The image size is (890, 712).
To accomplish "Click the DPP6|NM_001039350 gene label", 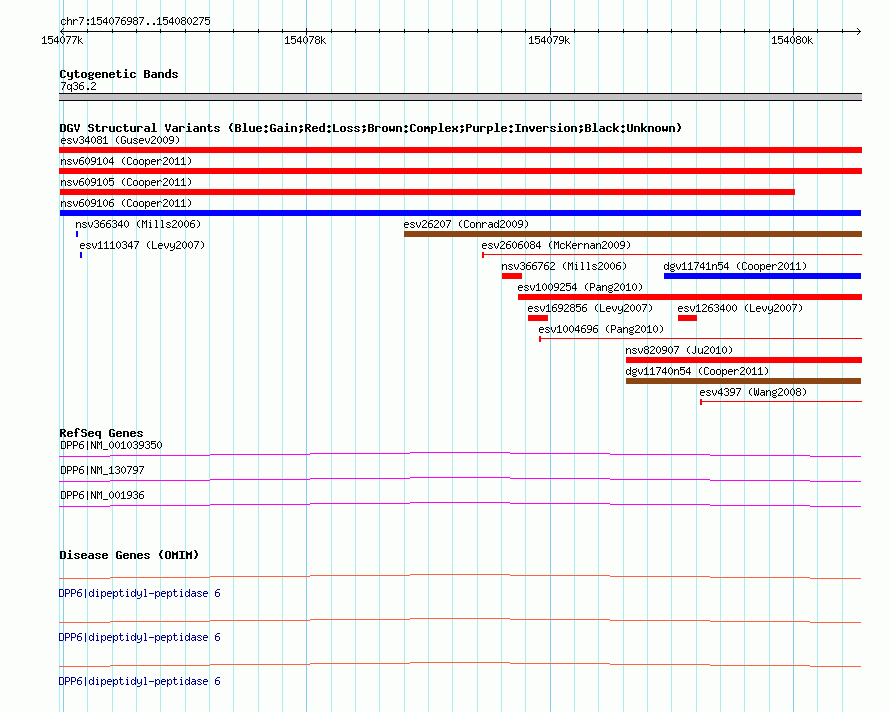I will point(111,445).
